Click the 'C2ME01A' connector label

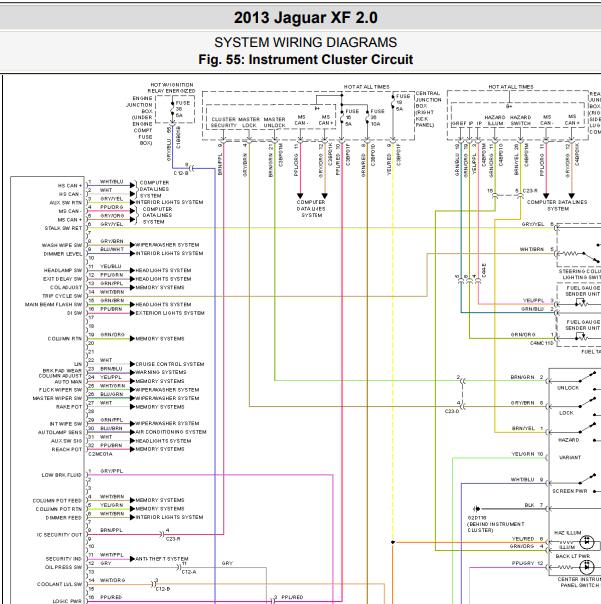[100, 454]
